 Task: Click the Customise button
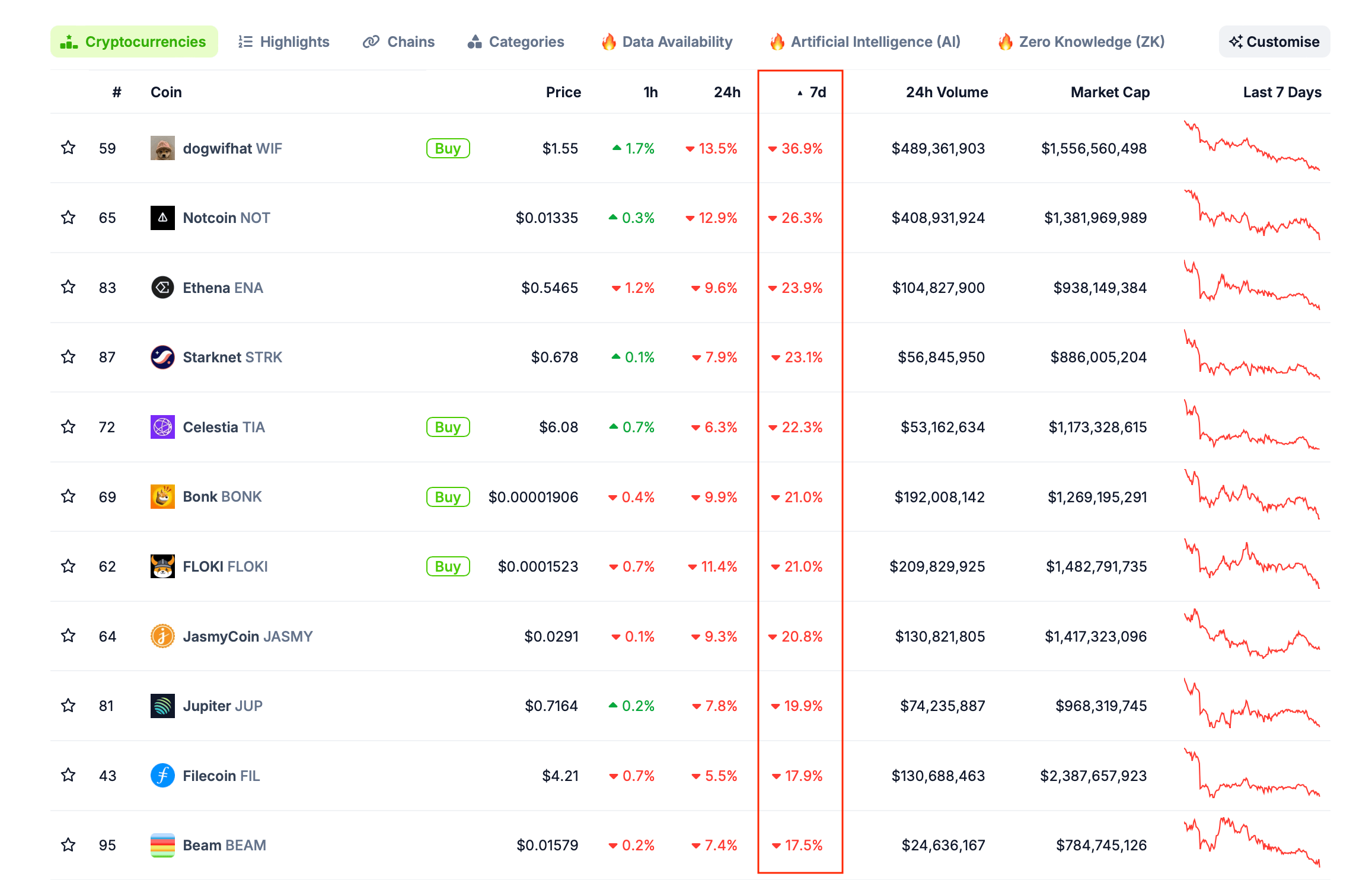point(1274,42)
